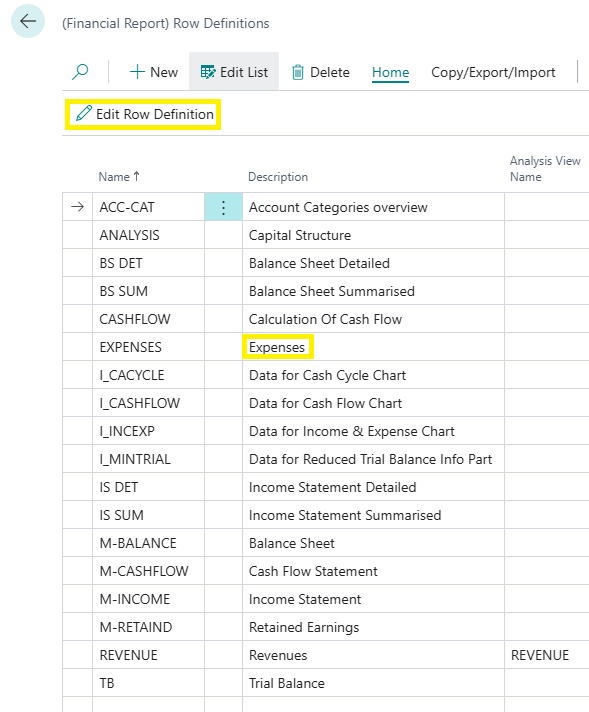
Task: Select the Expenses description cell
Action: click(x=373, y=347)
